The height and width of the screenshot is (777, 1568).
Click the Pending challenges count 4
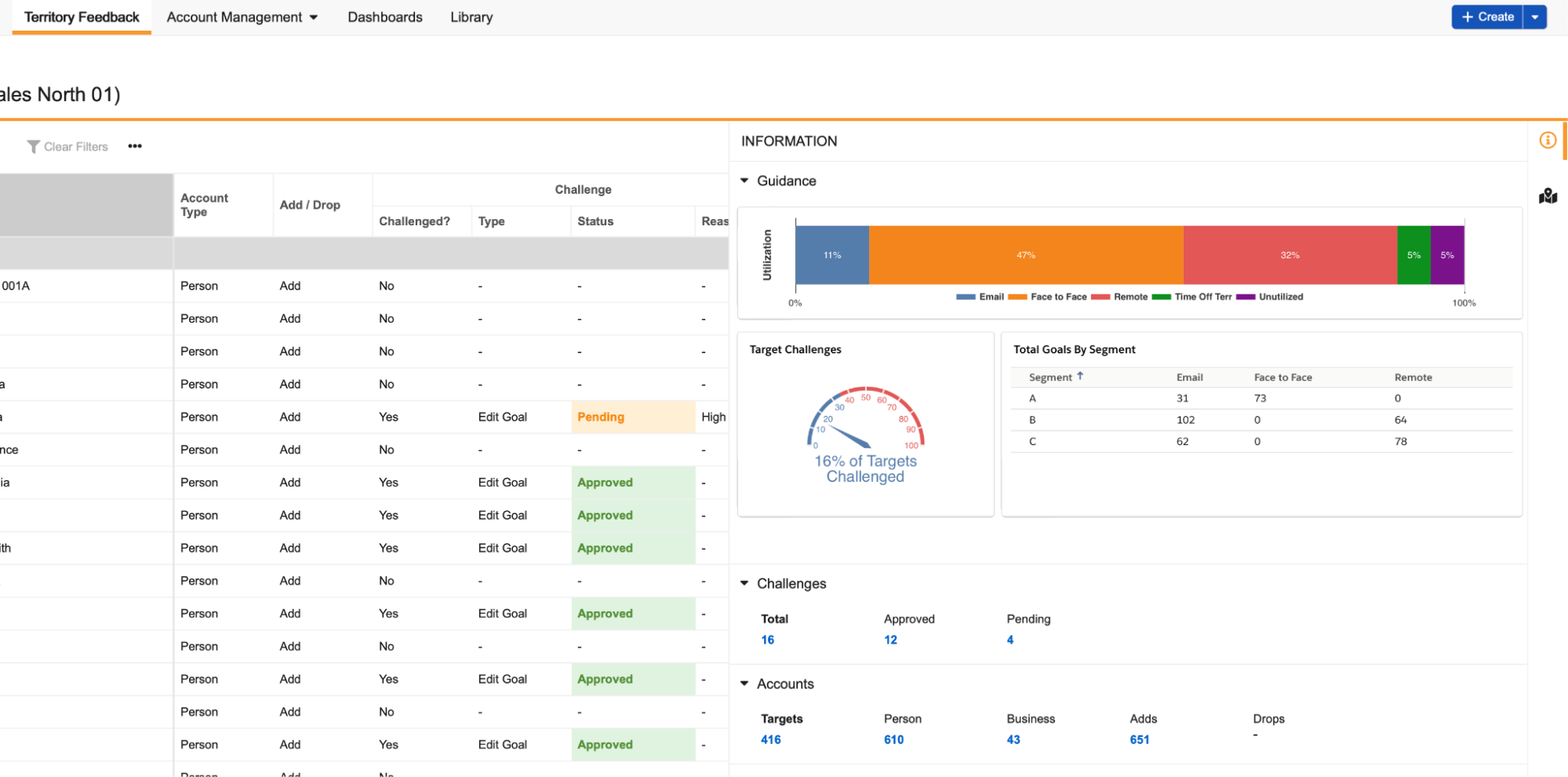click(1010, 640)
